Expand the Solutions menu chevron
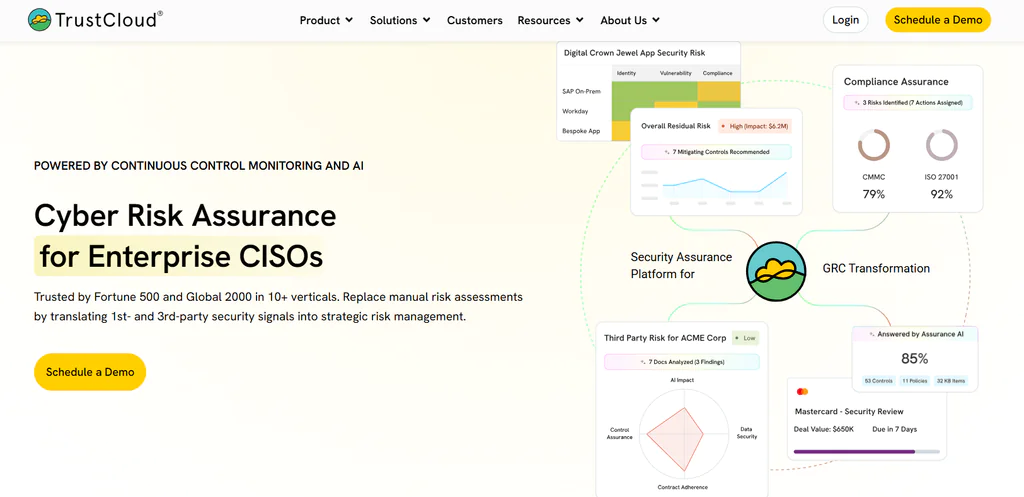The height and width of the screenshot is (497, 1024). coord(426,20)
